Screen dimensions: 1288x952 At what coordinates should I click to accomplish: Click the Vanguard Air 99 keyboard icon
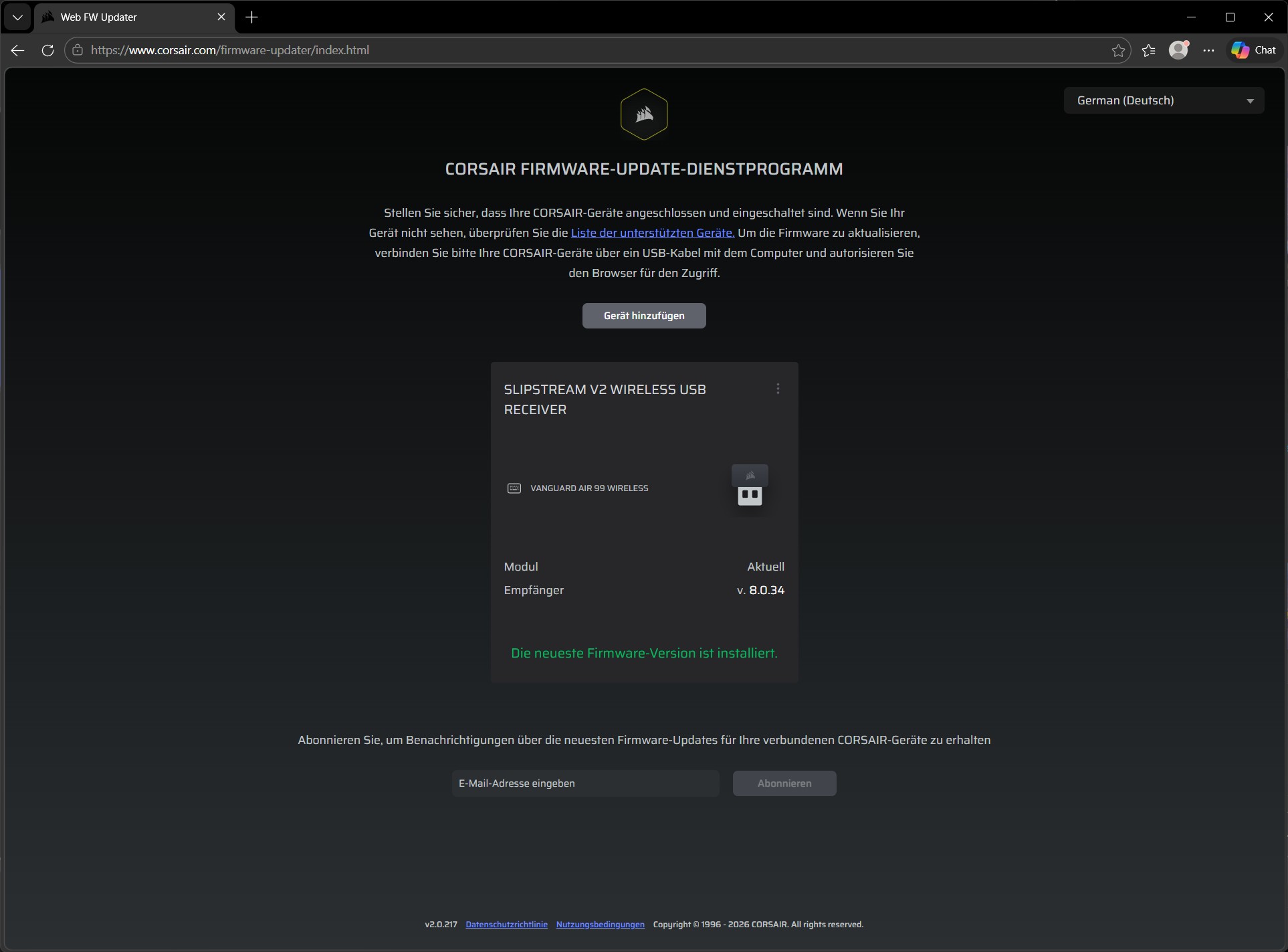tap(514, 488)
